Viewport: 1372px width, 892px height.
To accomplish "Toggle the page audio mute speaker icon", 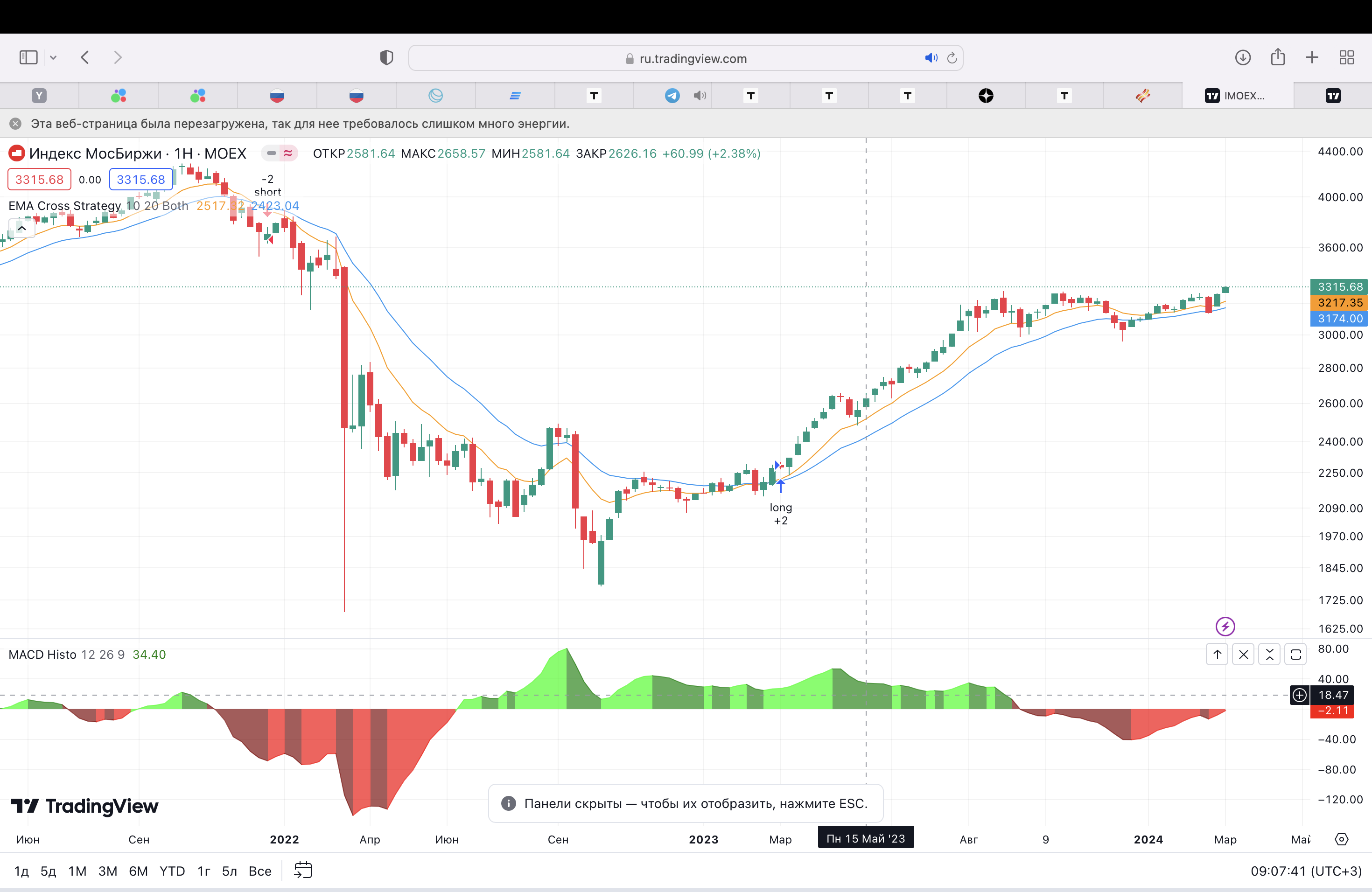I will (x=931, y=58).
